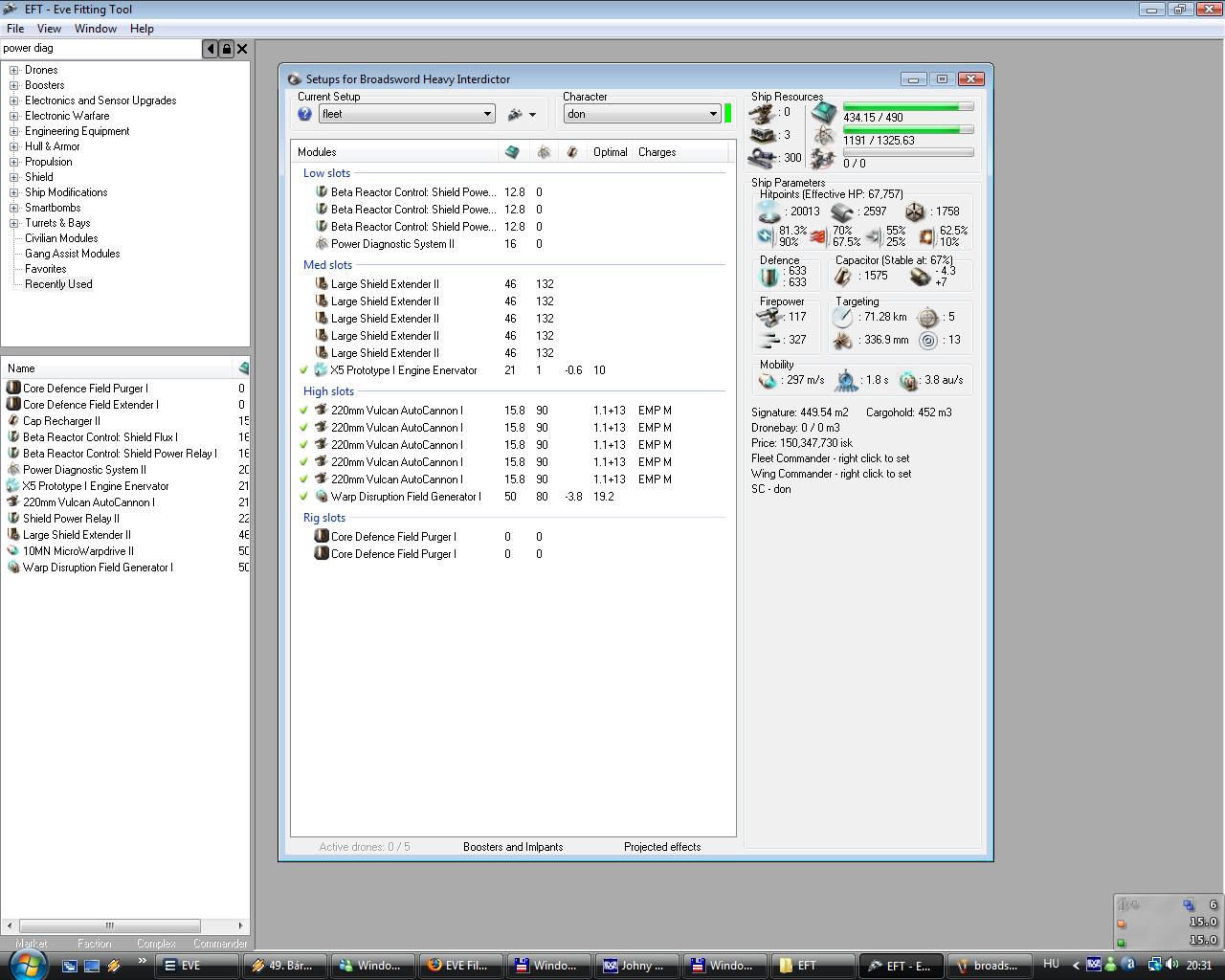Toggle first 220mm Vulcan AutoCannon I checkmark

pos(303,411)
